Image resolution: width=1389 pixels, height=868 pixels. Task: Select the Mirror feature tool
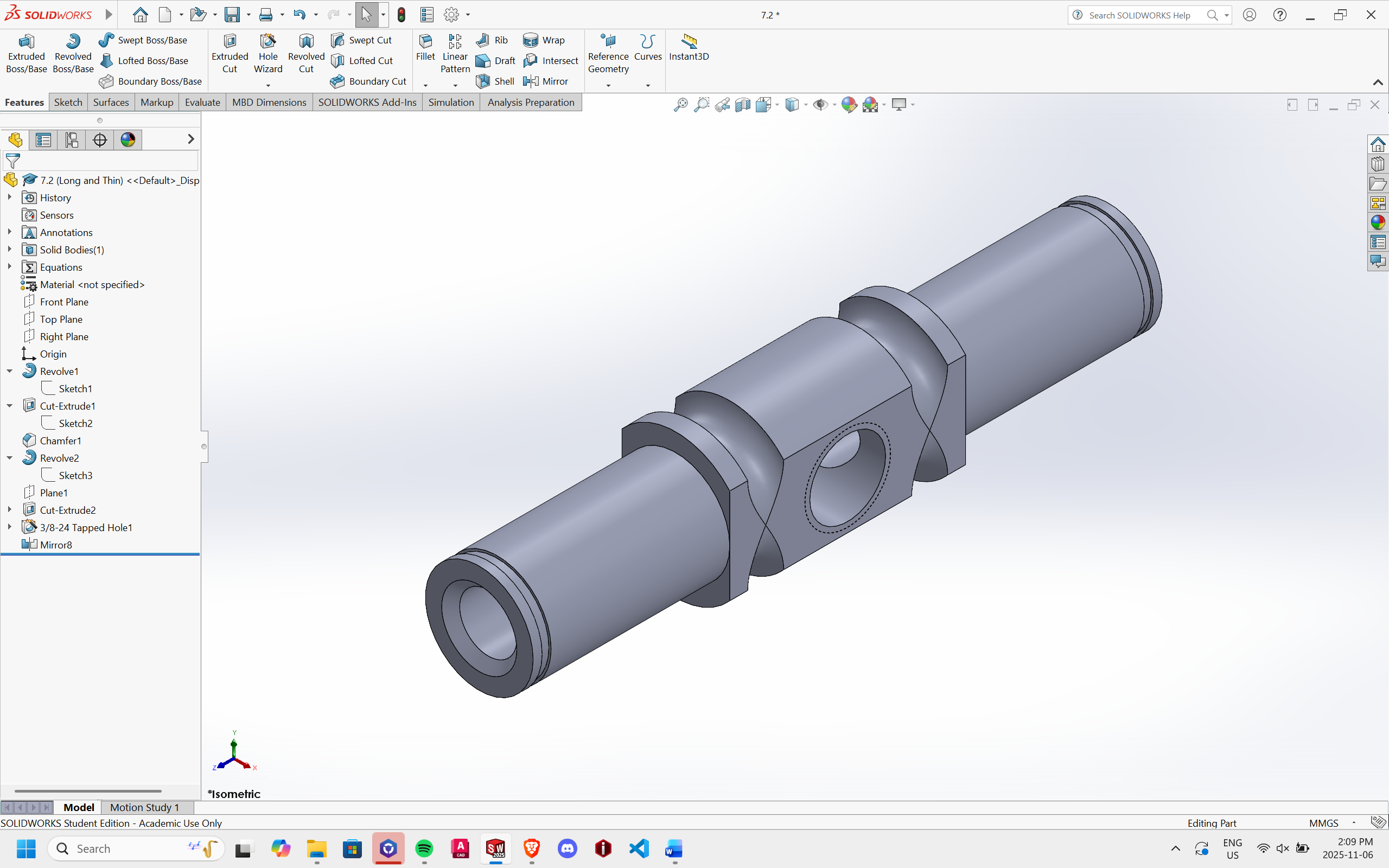(546, 81)
